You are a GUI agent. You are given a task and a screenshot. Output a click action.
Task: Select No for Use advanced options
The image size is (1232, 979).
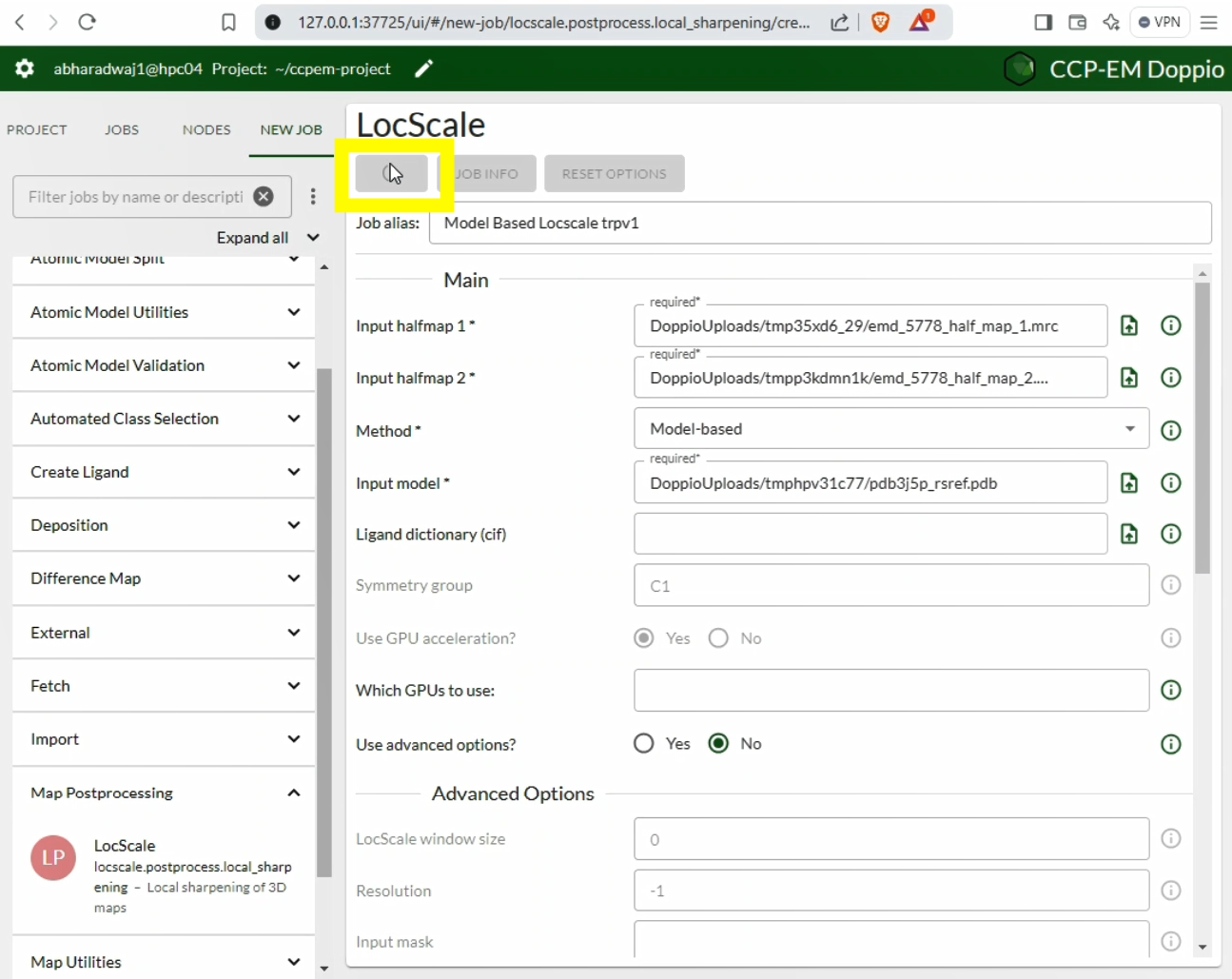click(719, 744)
